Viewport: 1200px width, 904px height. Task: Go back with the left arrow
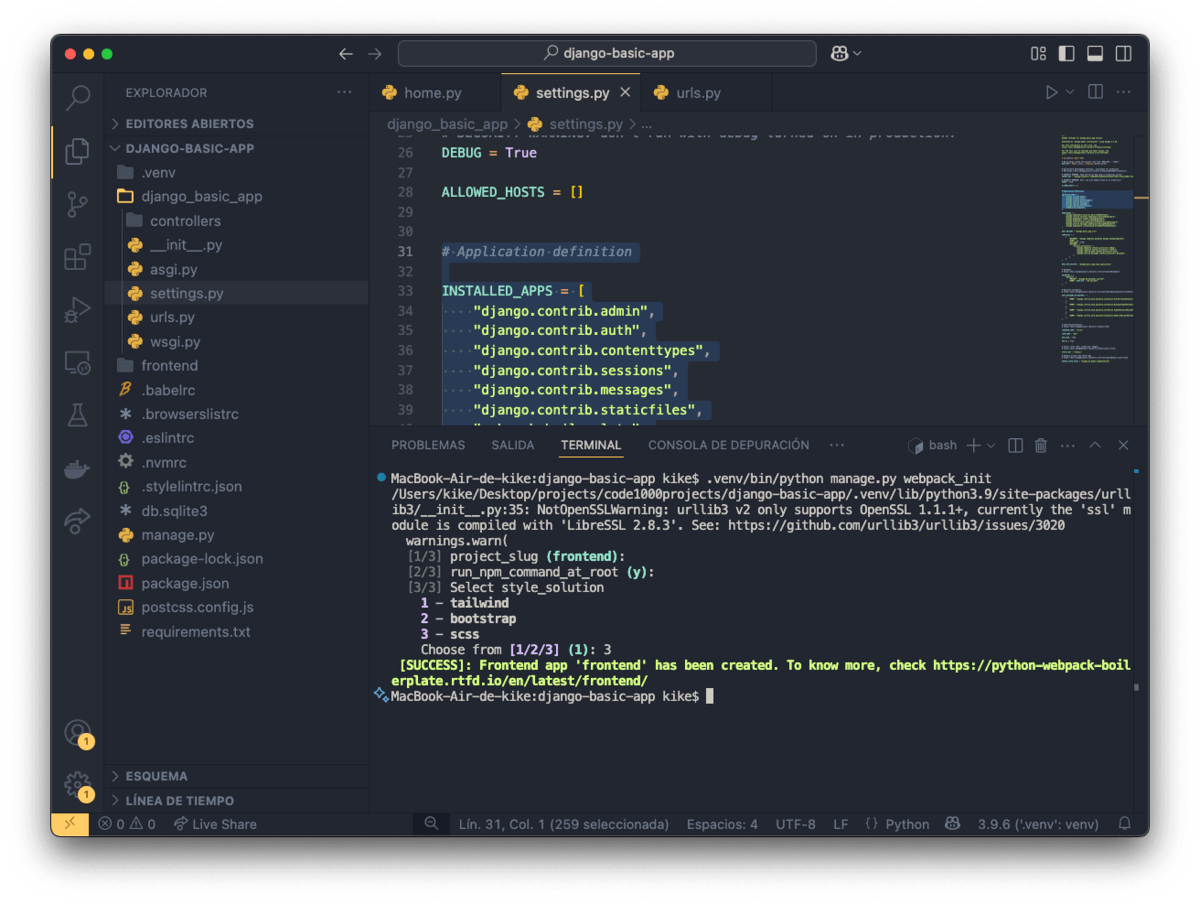click(346, 53)
